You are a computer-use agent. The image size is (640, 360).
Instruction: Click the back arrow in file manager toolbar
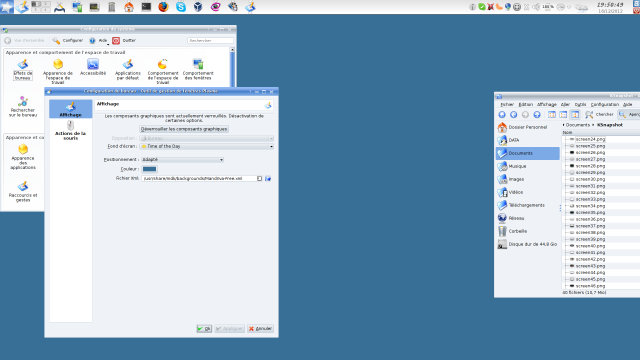[502, 115]
